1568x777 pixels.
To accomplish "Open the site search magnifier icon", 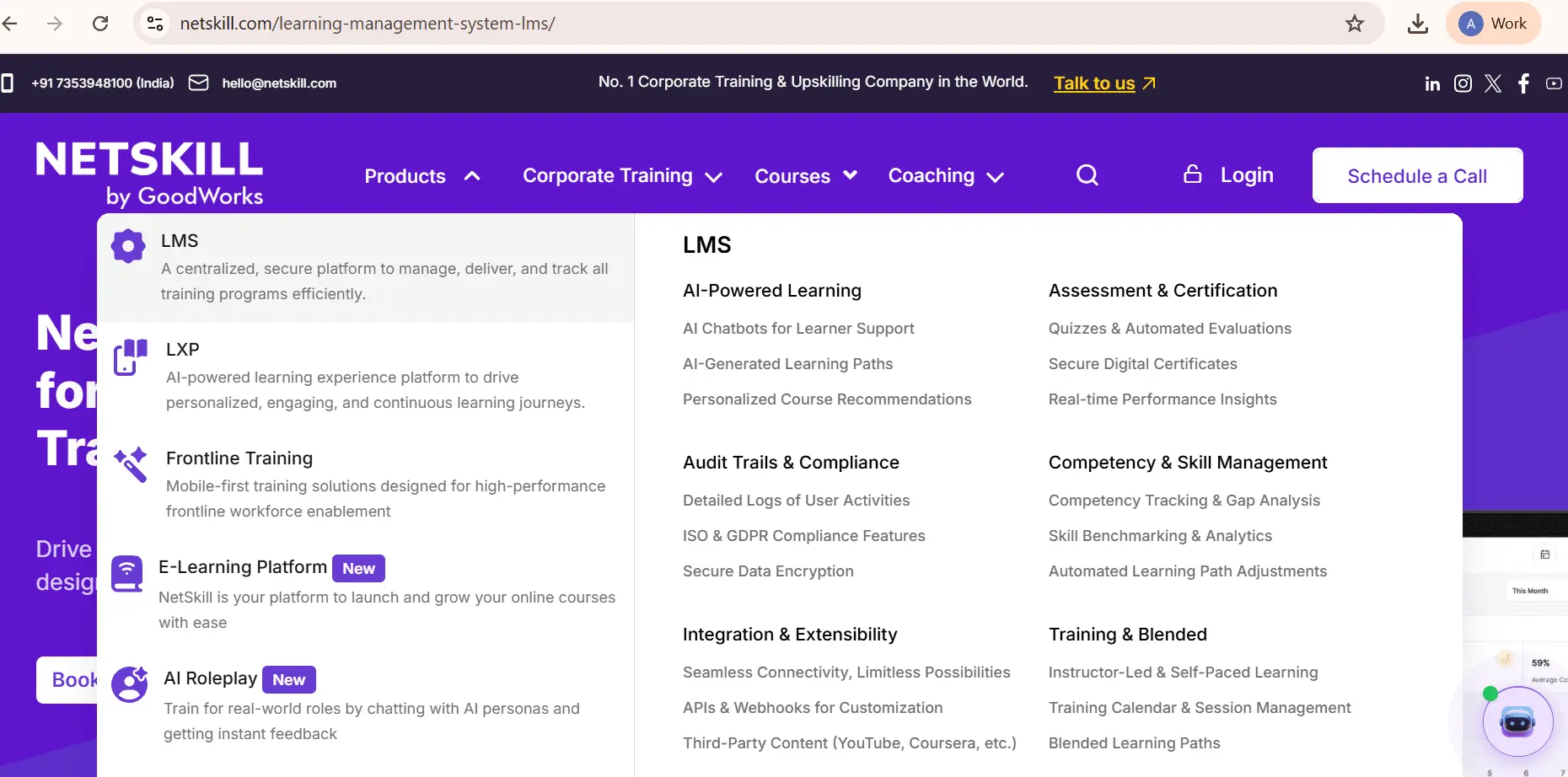I will 1087,175.
